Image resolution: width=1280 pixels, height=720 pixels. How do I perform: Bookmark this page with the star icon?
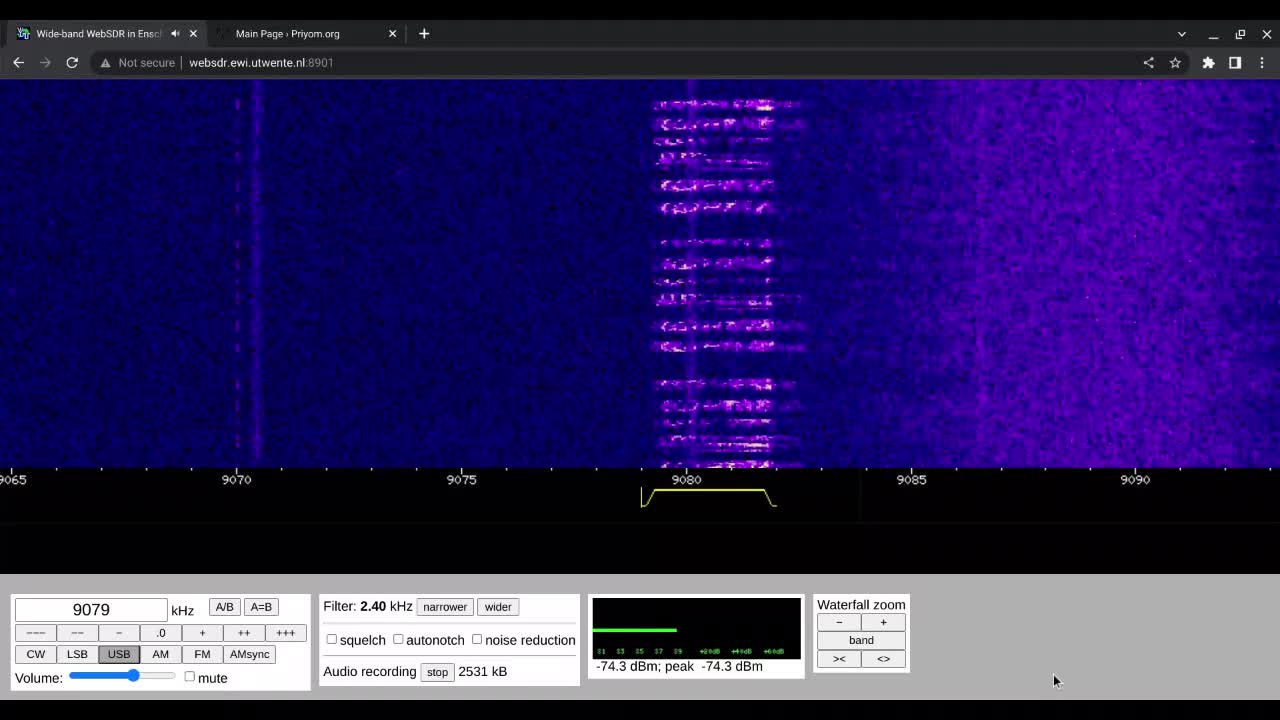coord(1175,62)
